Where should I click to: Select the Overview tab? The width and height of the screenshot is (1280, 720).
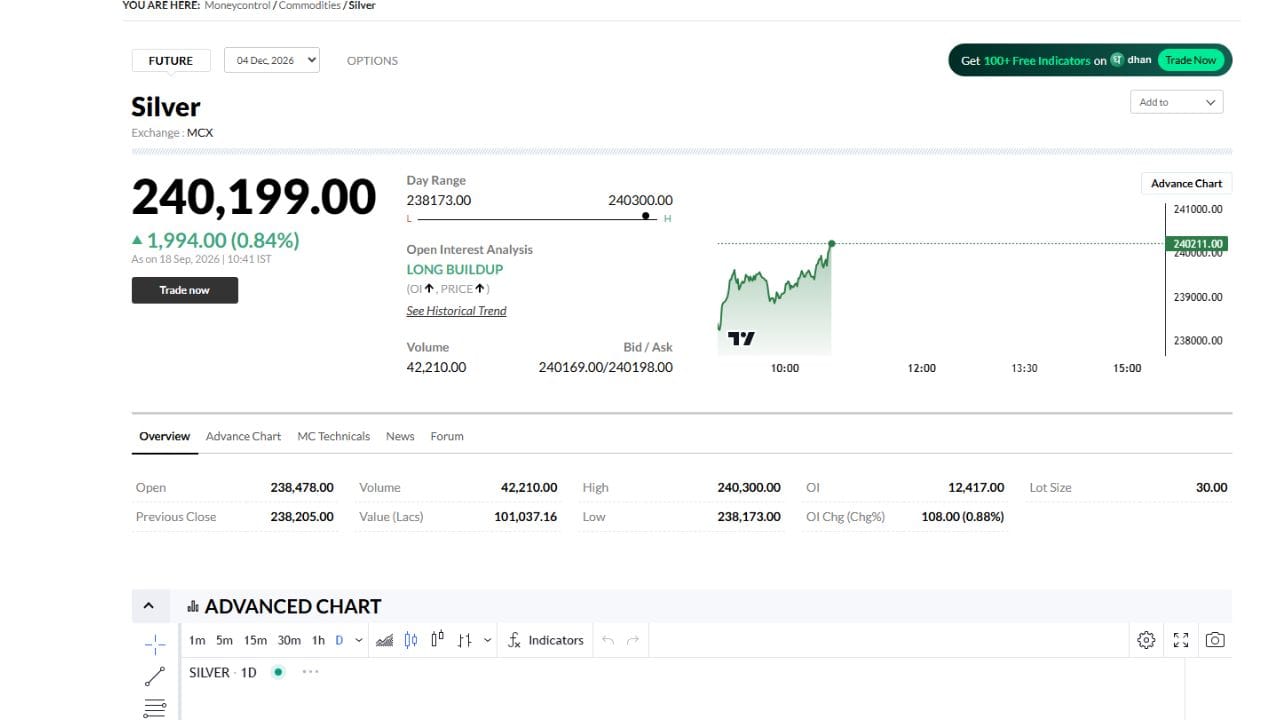tap(165, 436)
